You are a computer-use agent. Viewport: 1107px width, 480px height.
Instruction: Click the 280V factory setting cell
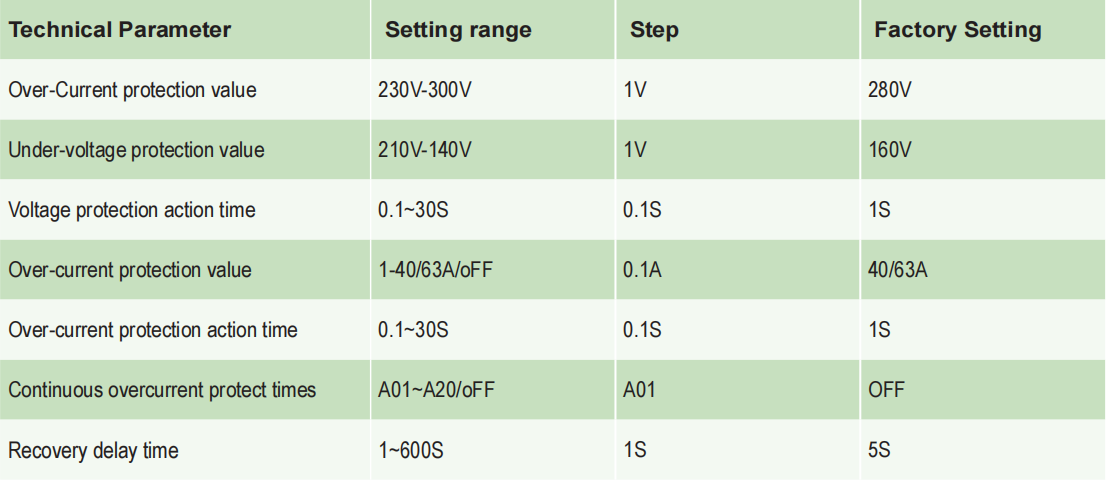click(x=890, y=90)
